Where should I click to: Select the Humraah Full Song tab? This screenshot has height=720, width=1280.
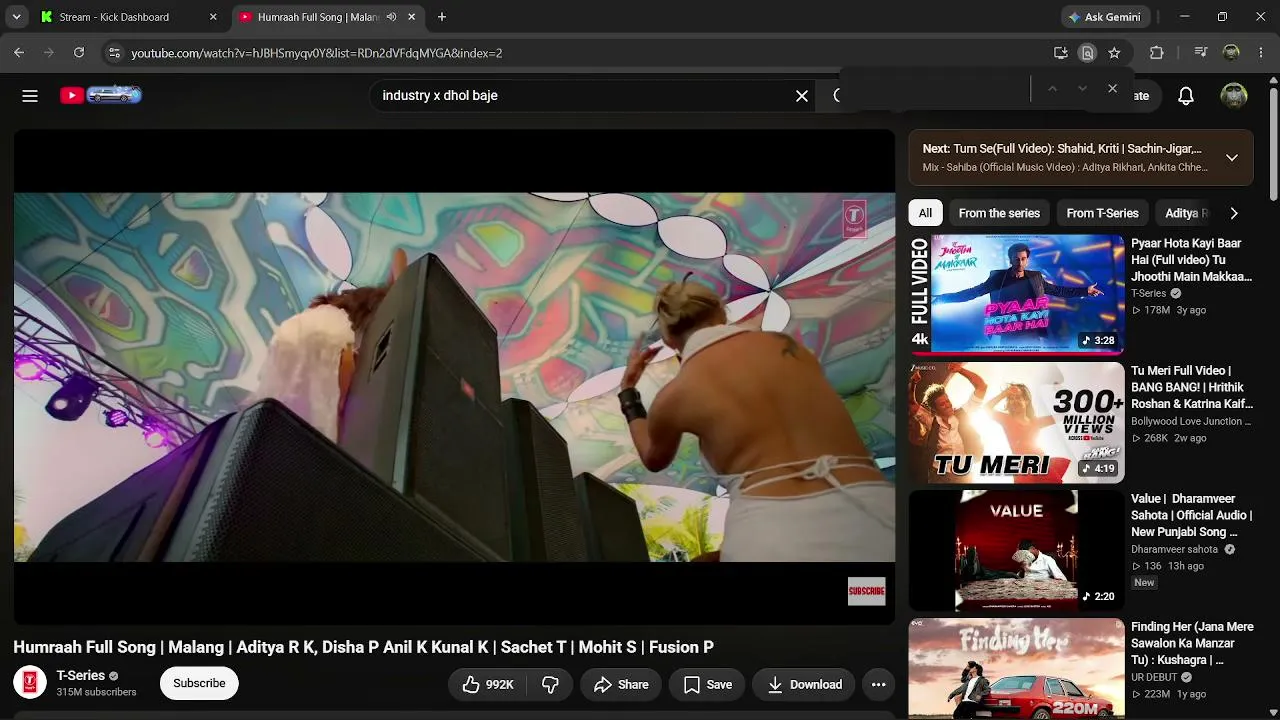point(326,17)
